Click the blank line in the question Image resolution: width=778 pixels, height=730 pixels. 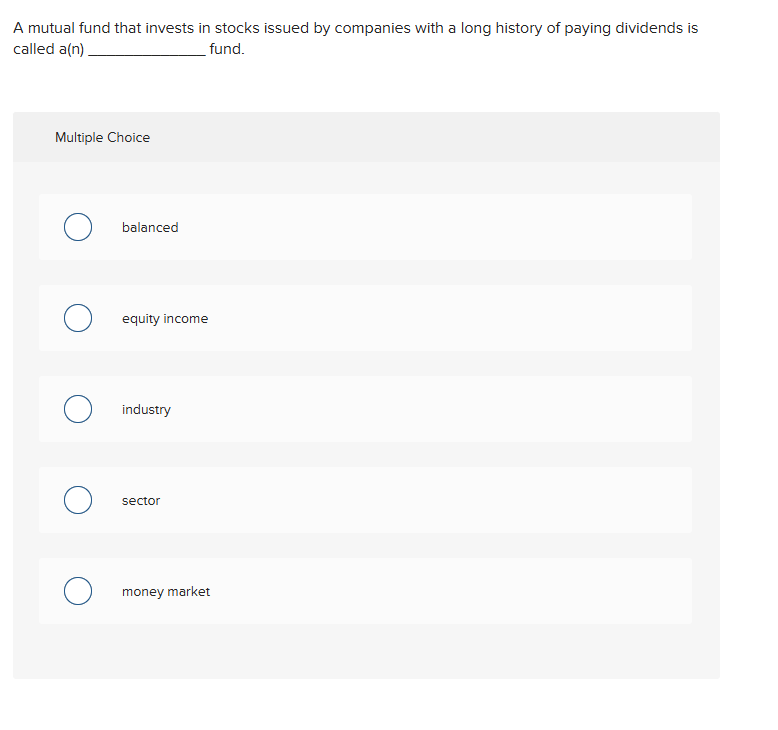(147, 50)
